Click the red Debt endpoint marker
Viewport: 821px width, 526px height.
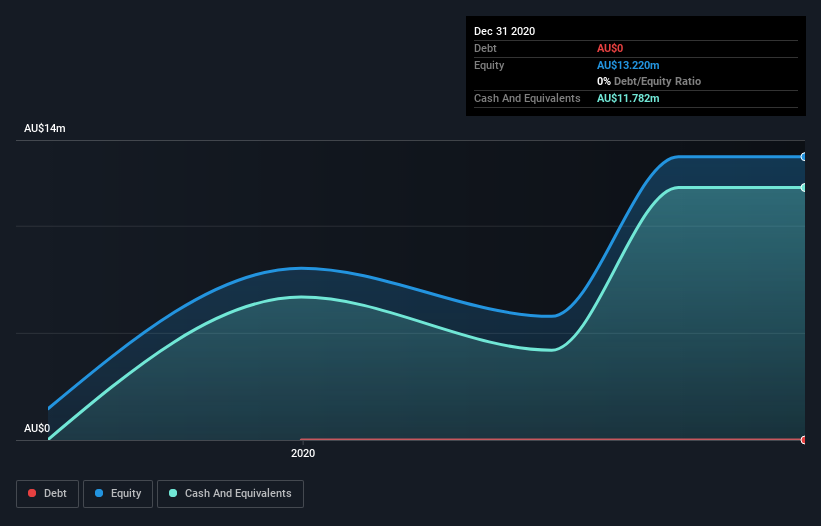pos(804,440)
